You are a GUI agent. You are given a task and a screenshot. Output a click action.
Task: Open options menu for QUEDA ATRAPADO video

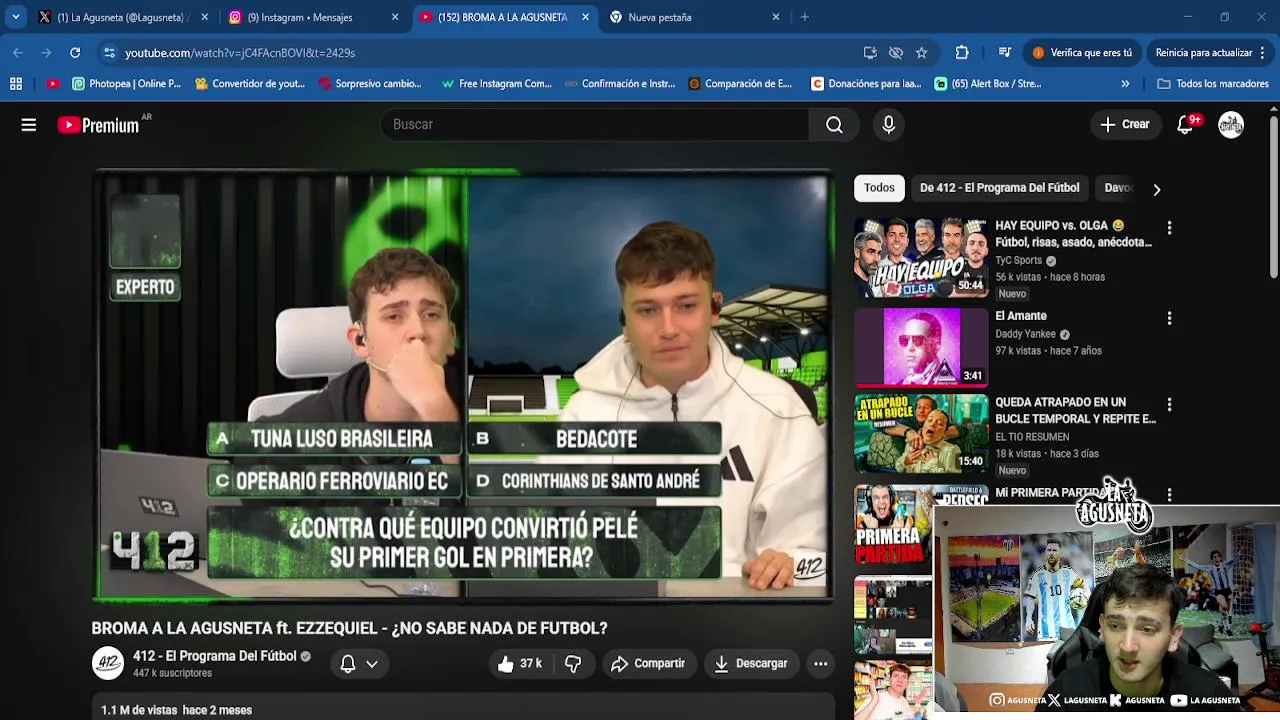pos(1169,405)
